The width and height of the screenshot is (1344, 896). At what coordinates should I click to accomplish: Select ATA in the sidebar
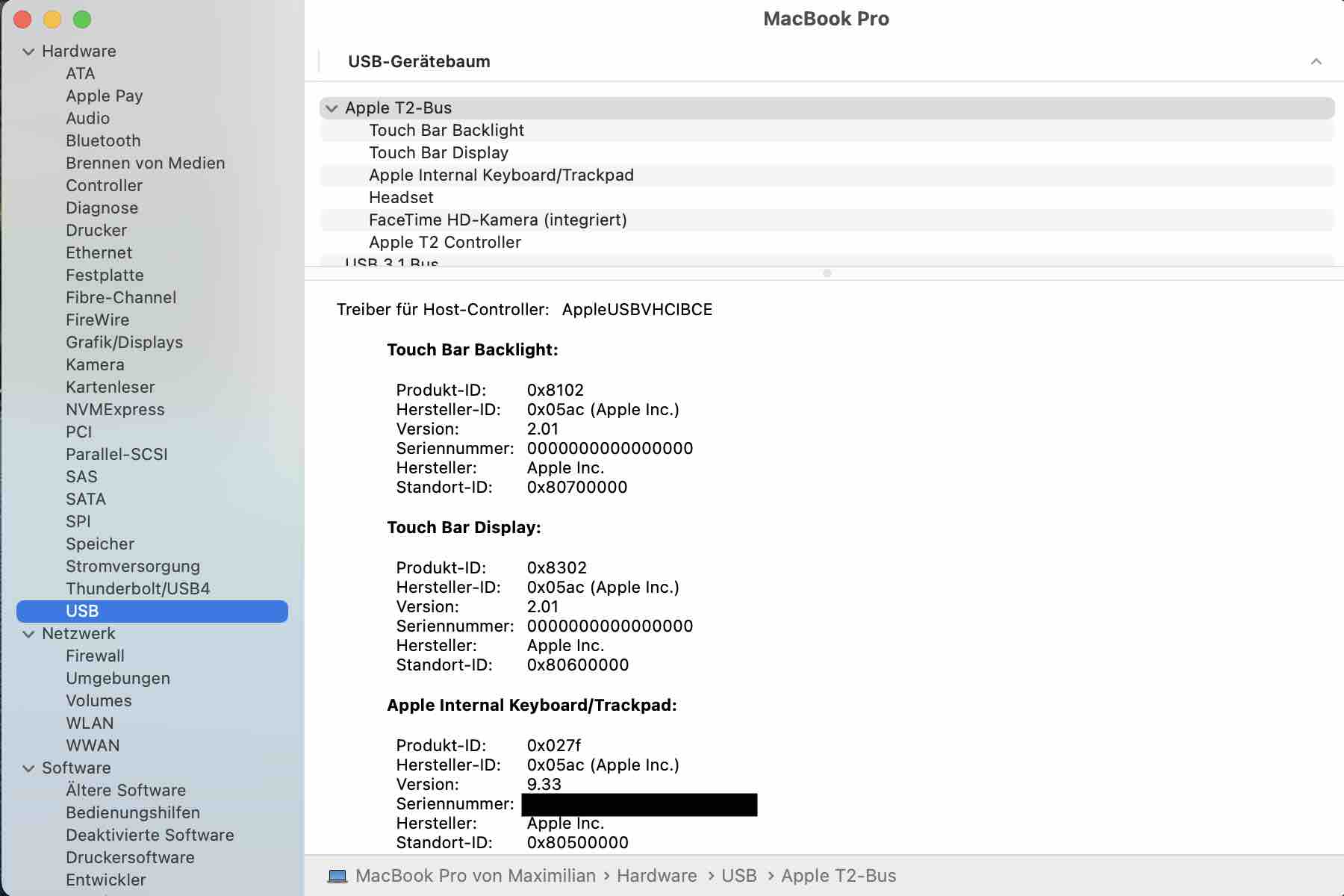80,73
